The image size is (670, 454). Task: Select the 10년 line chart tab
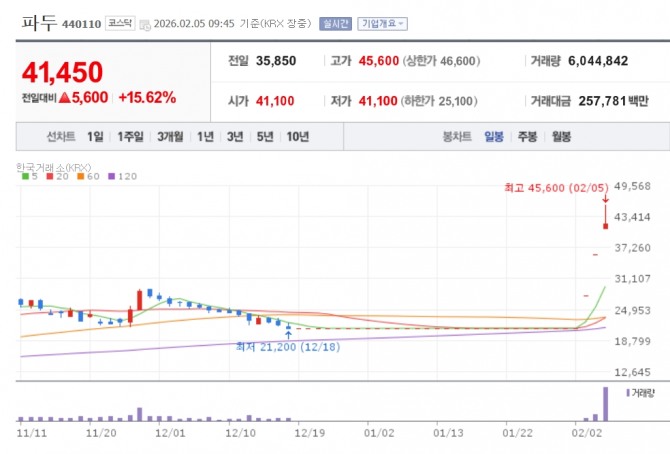click(297, 137)
